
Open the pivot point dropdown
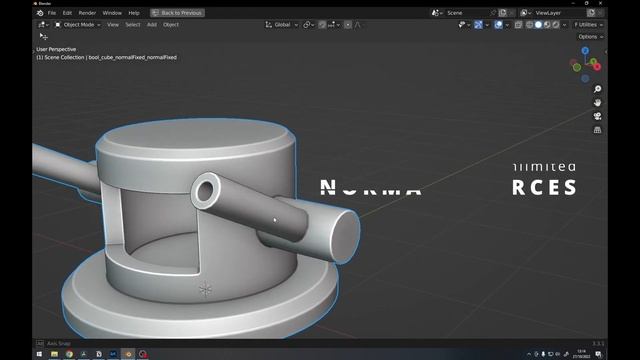[309, 25]
